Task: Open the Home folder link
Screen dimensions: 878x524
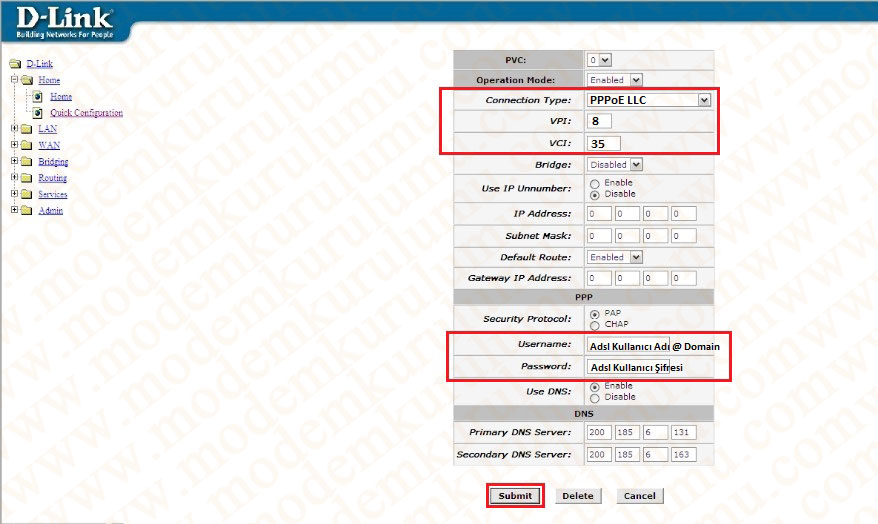Action: [49, 80]
